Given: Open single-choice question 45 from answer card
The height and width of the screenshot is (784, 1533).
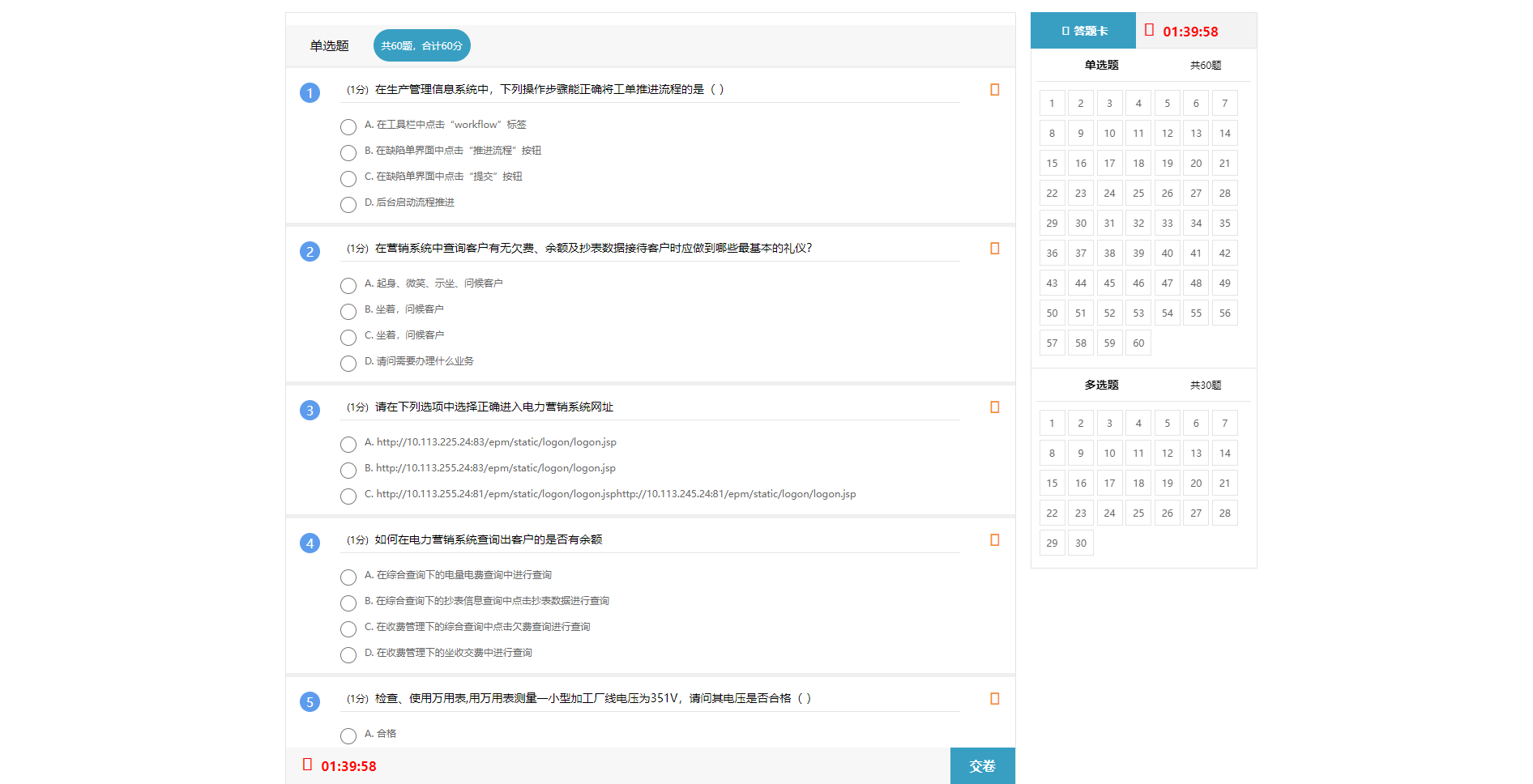Looking at the screenshot, I should (x=1109, y=283).
